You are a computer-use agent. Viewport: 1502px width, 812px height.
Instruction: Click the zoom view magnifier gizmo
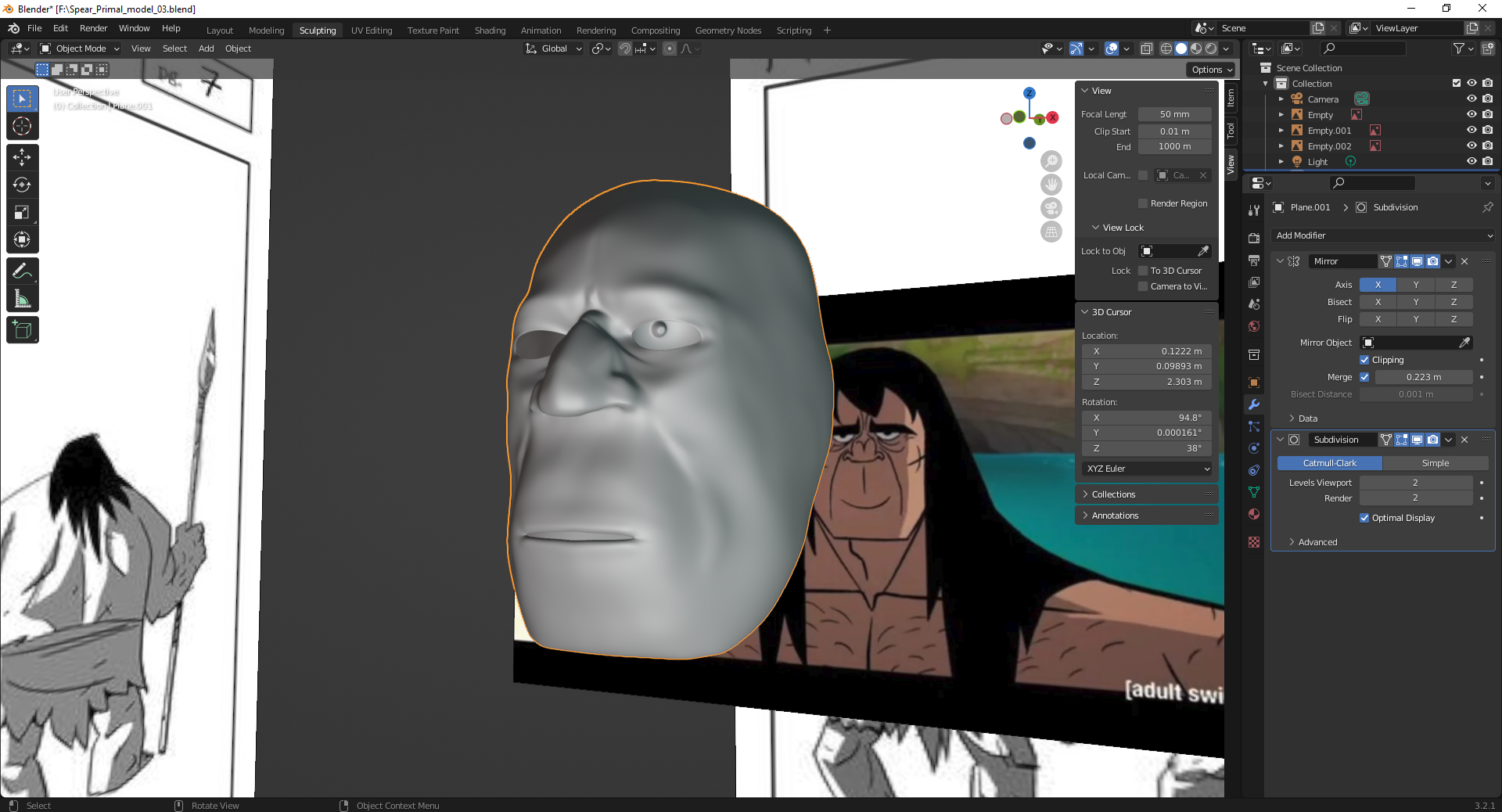pos(1051,161)
